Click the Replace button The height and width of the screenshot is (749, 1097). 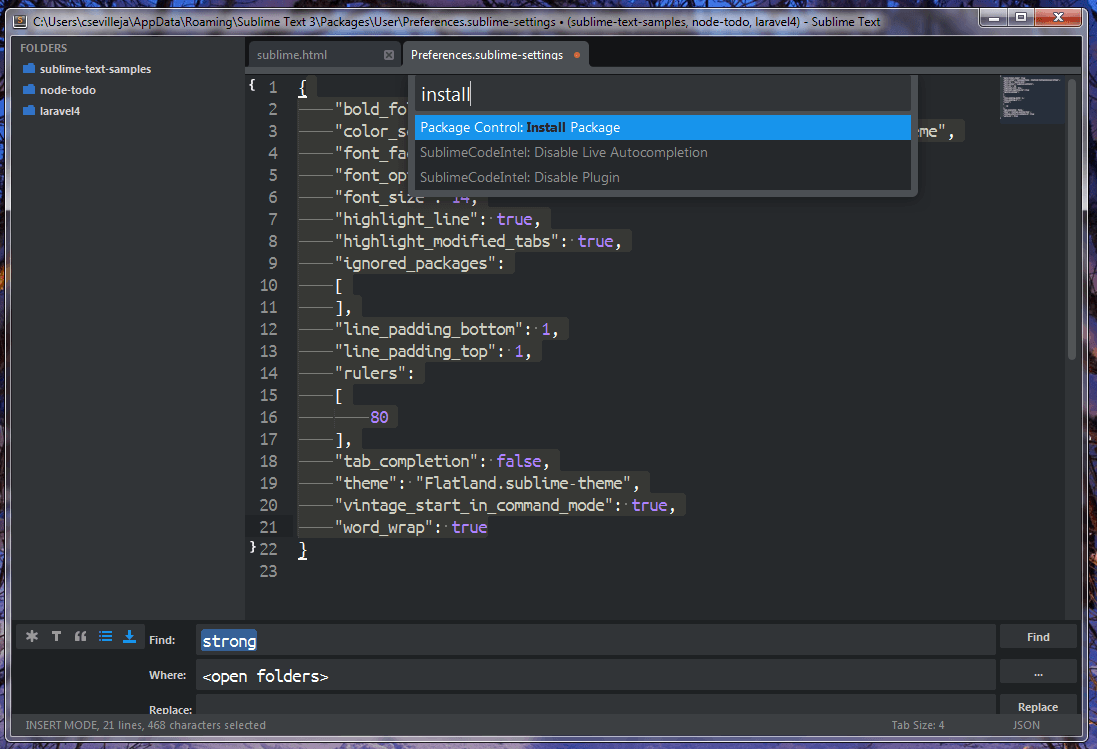(x=1037, y=706)
